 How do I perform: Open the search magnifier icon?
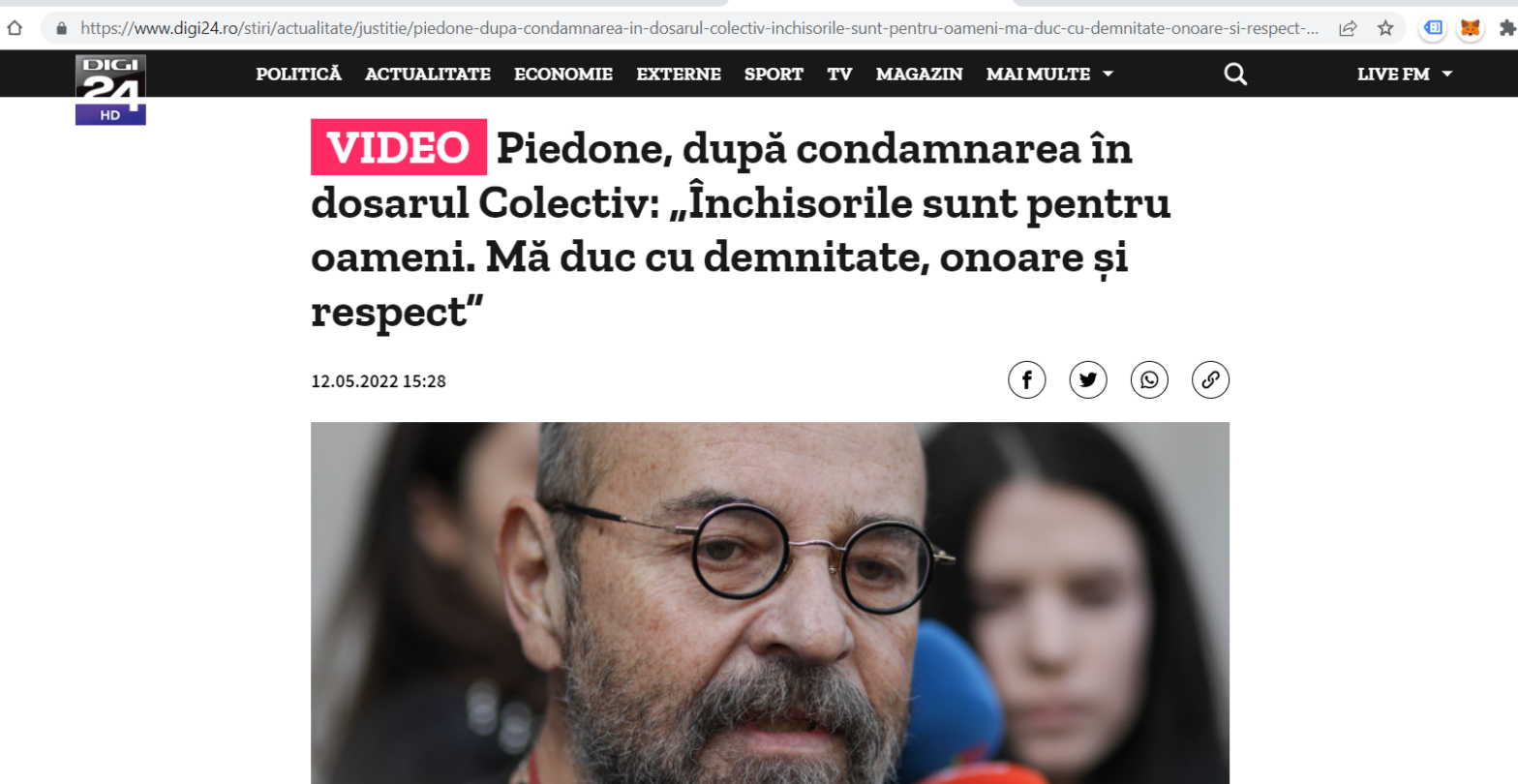click(x=1235, y=74)
